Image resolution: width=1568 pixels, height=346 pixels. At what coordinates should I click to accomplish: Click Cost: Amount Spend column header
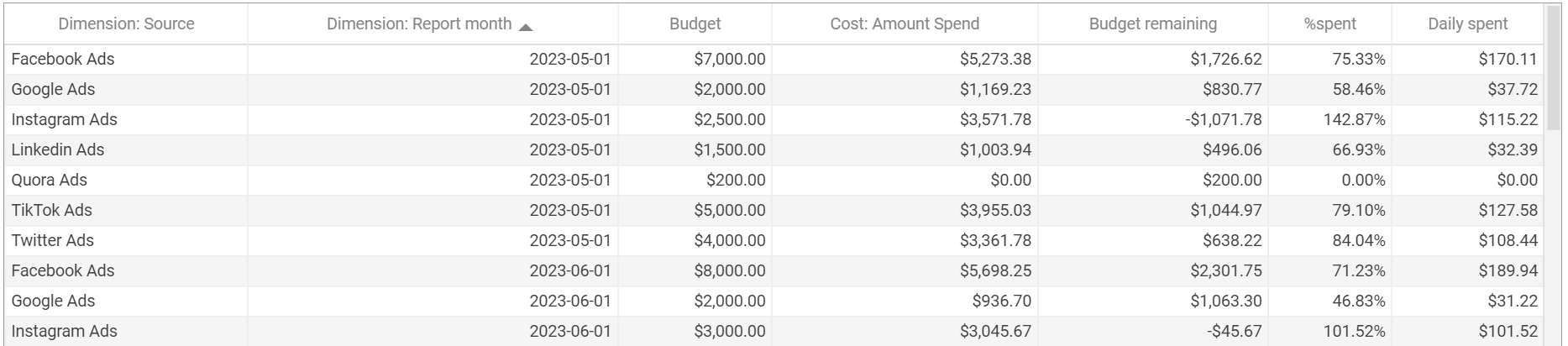pyautogui.click(x=904, y=24)
